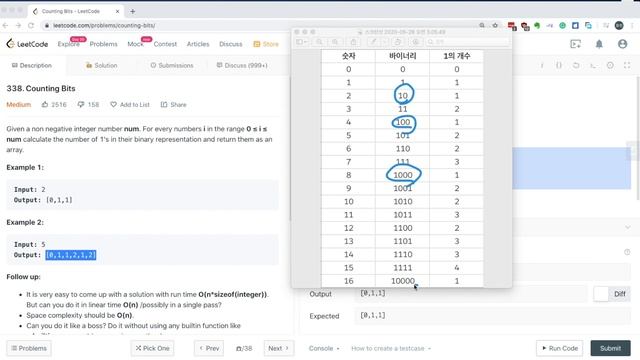The image size is (640, 360).
Task: Click the browser address bar URL
Action: pyautogui.click(x=104, y=25)
